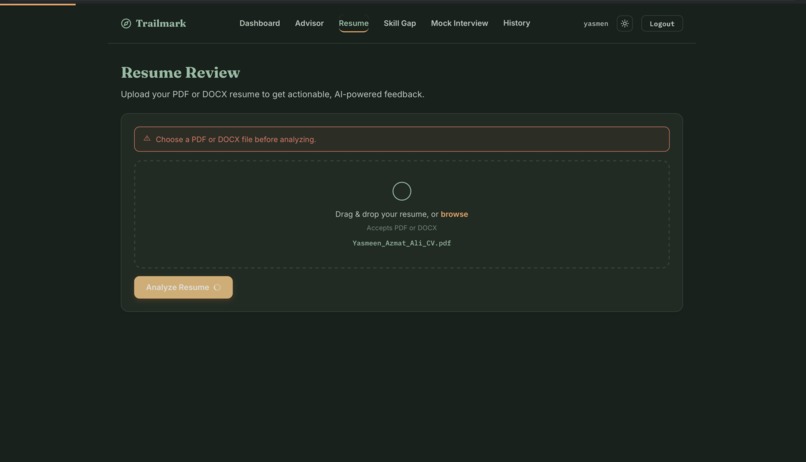
Task: Click the yasmen username label
Action: 596,24
